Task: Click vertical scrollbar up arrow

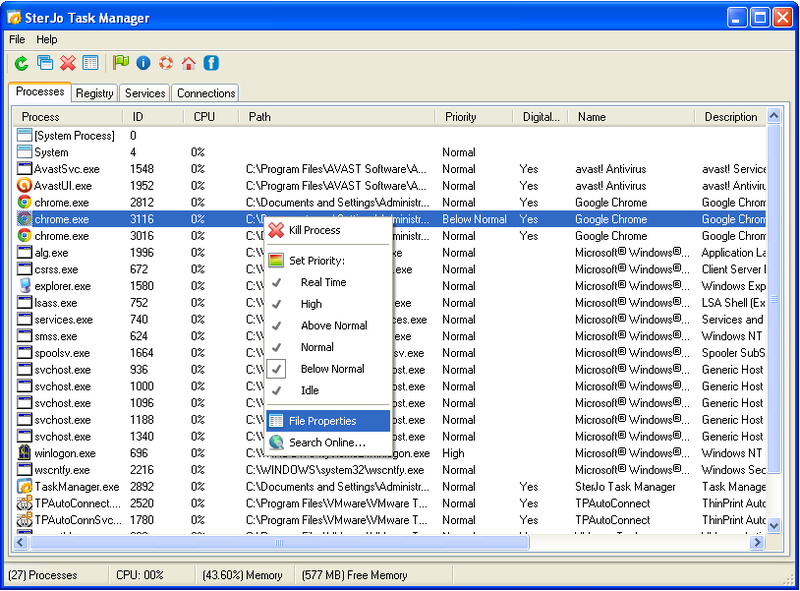Action: click(x=774, y=116)
